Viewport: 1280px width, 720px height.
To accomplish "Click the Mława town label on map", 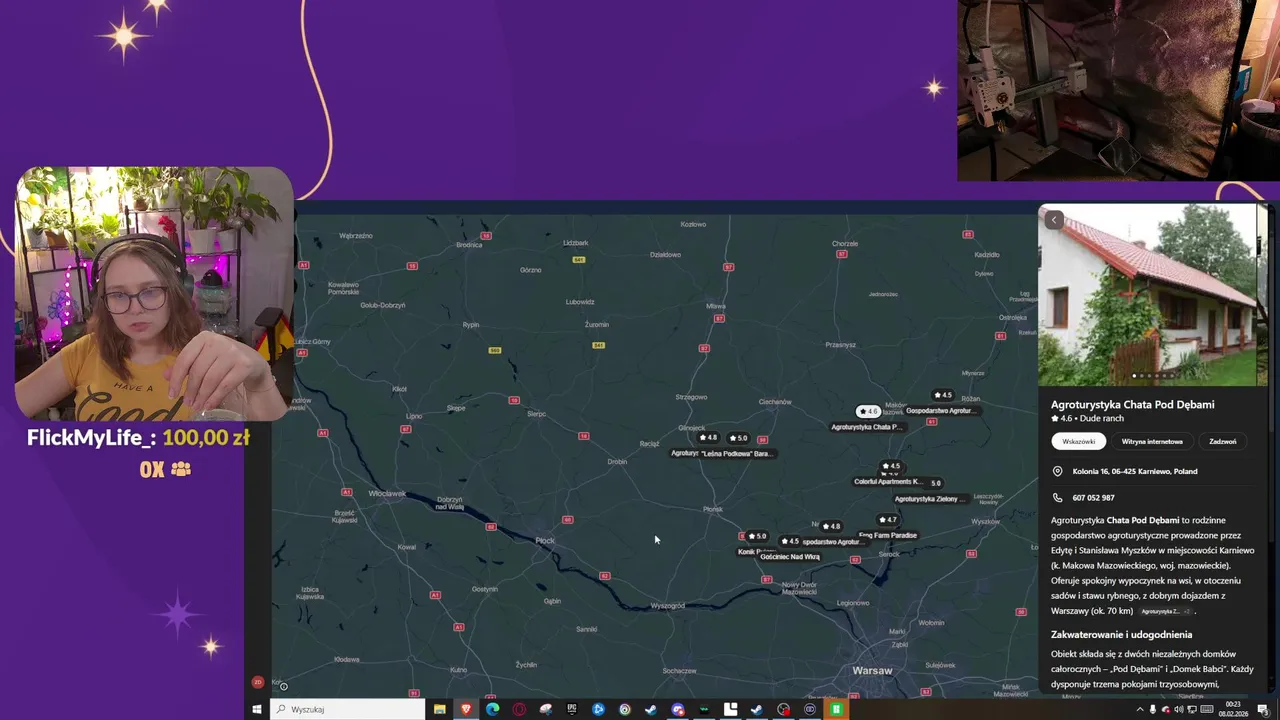I will click(x=716, y=306).
